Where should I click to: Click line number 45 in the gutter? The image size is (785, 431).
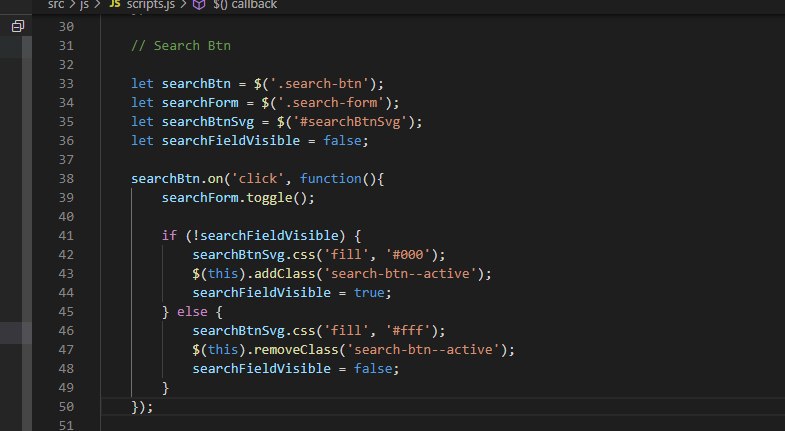66,312
